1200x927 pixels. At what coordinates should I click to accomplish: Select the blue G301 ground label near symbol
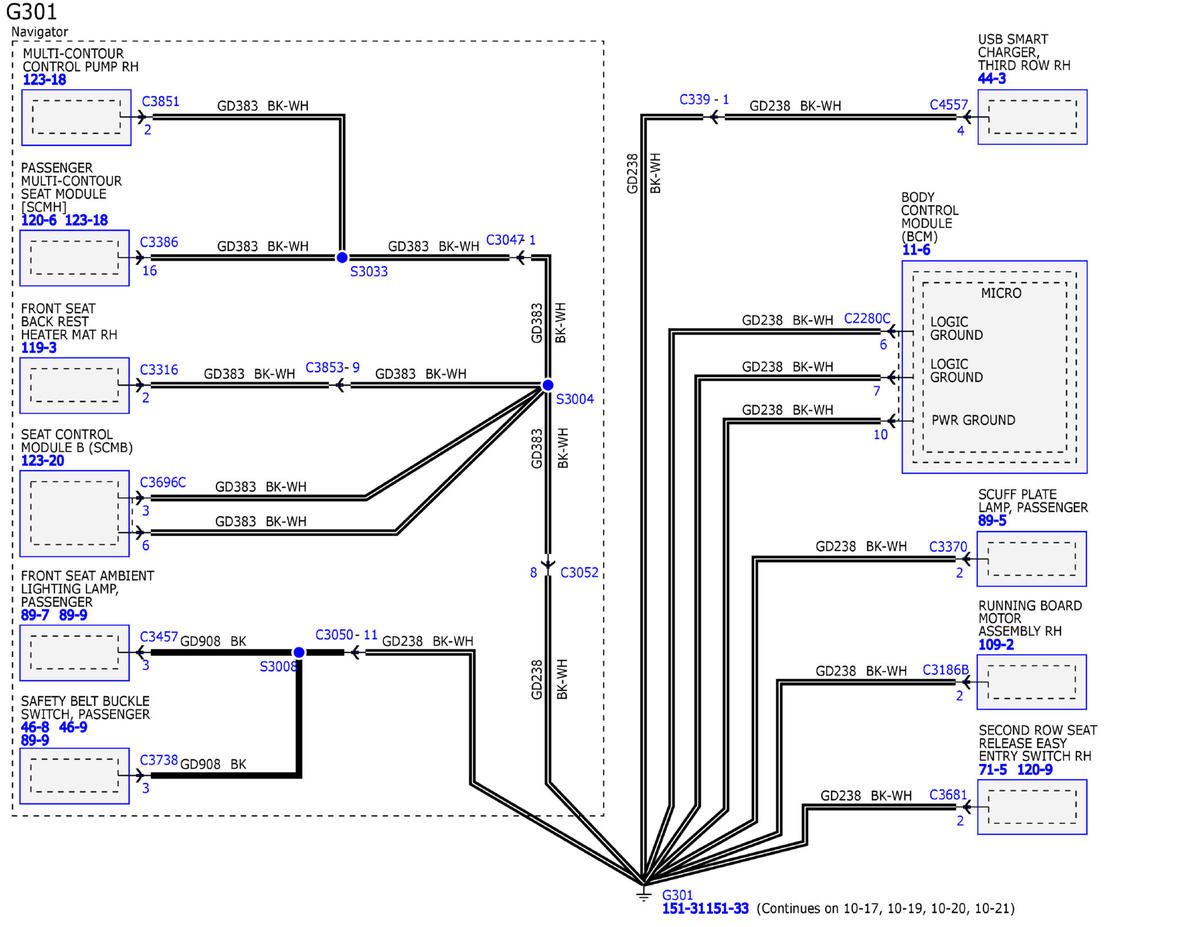point(678,895)
